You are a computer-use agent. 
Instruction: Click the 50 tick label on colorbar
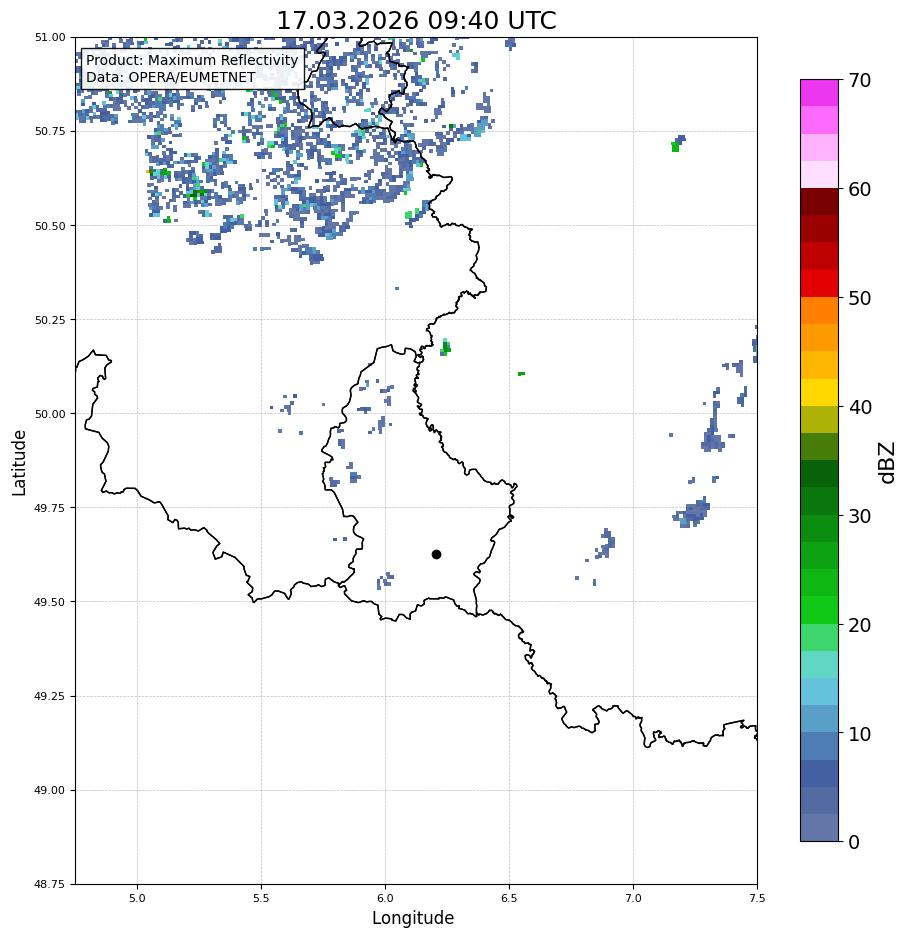860,298
